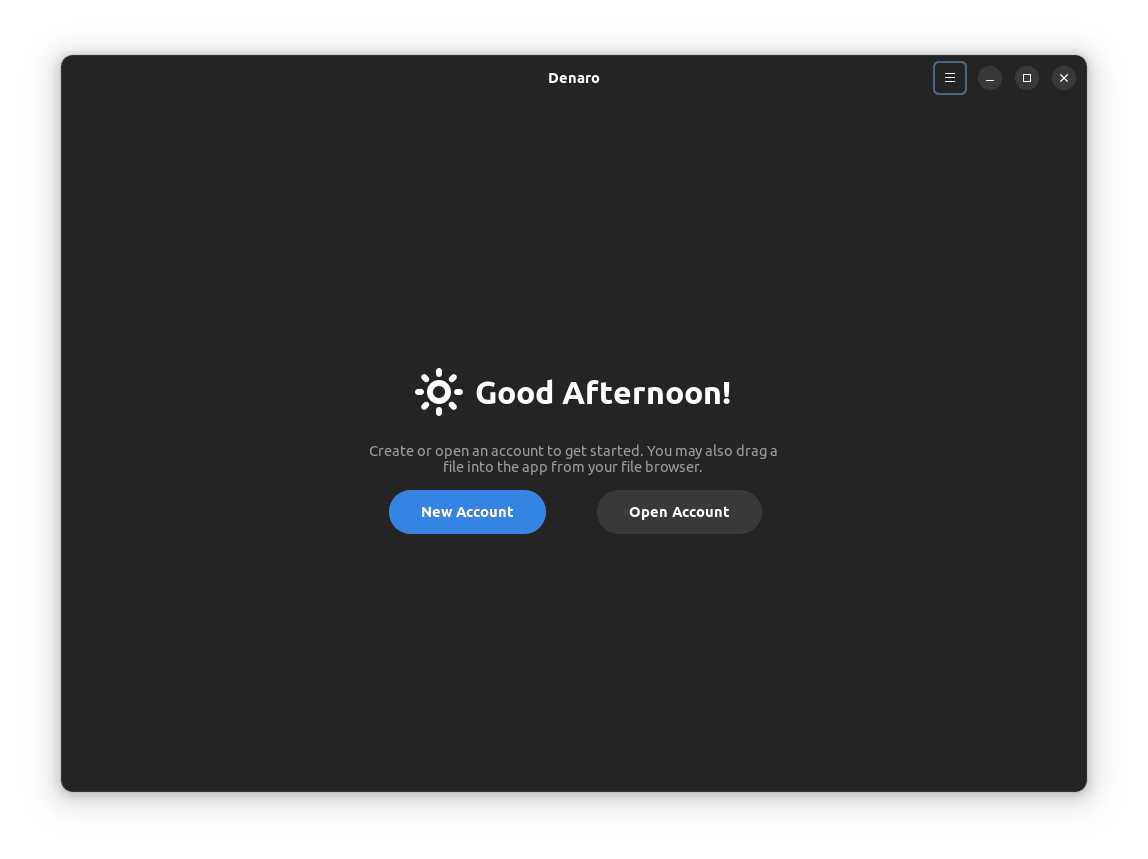Click the "Create or open an account" text line
Image resolution: width=1148 pixels, height=859 pixels.
[572, 451]
